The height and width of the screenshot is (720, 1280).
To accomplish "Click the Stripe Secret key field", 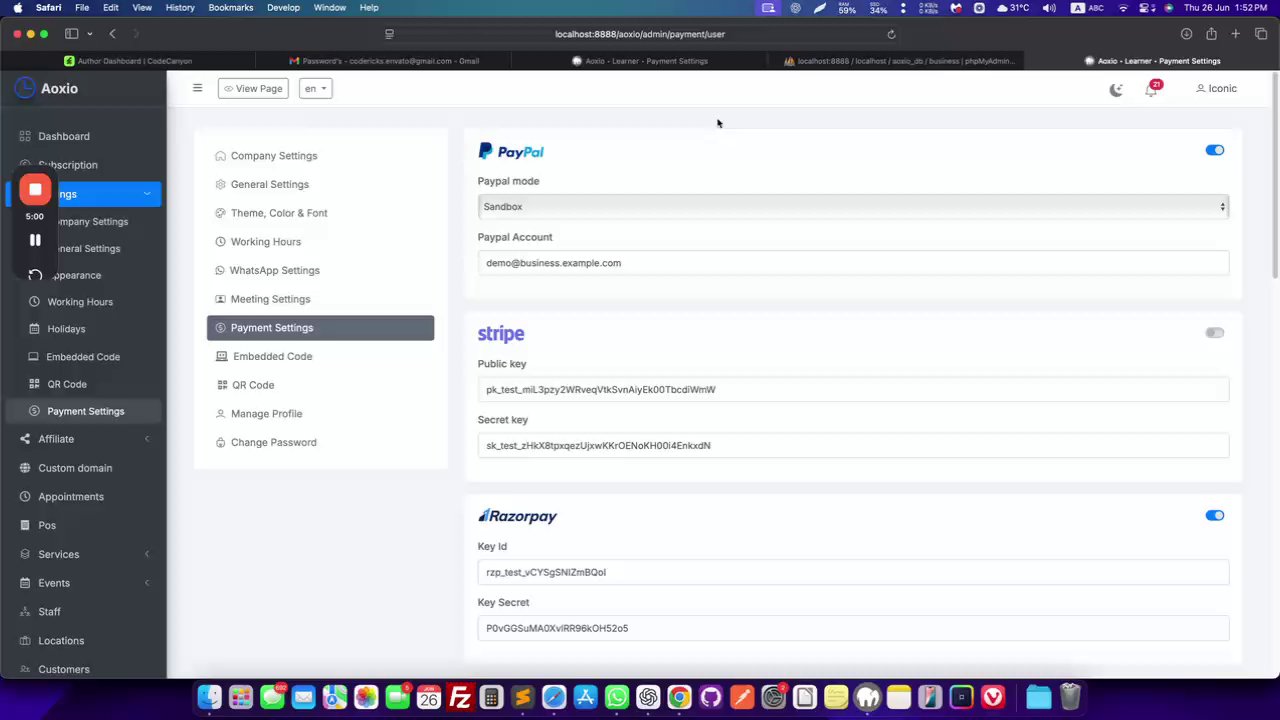I will (853, 446).
